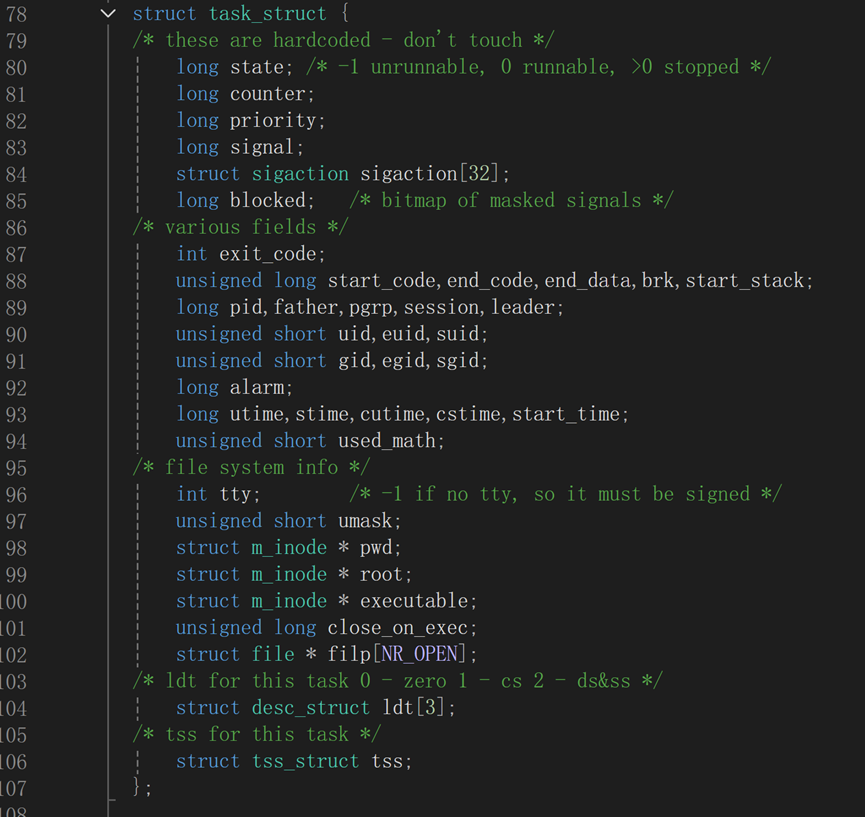Click the m_inode type before pwd
Viewport: 865px width, 817px height.
pyautogui.click(x=289, y=548)
